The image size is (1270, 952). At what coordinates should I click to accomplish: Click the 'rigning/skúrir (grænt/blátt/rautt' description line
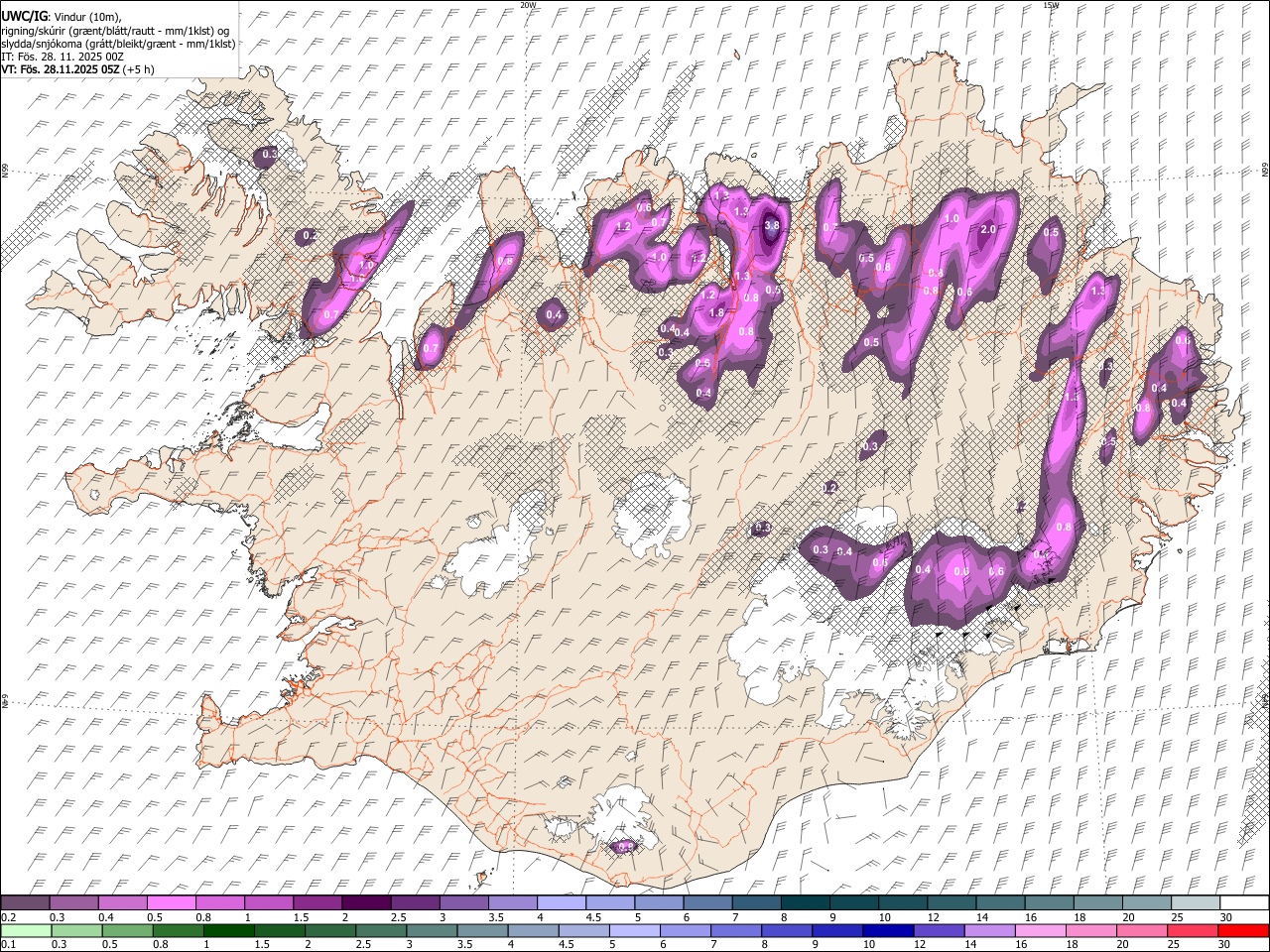[116, 31]
